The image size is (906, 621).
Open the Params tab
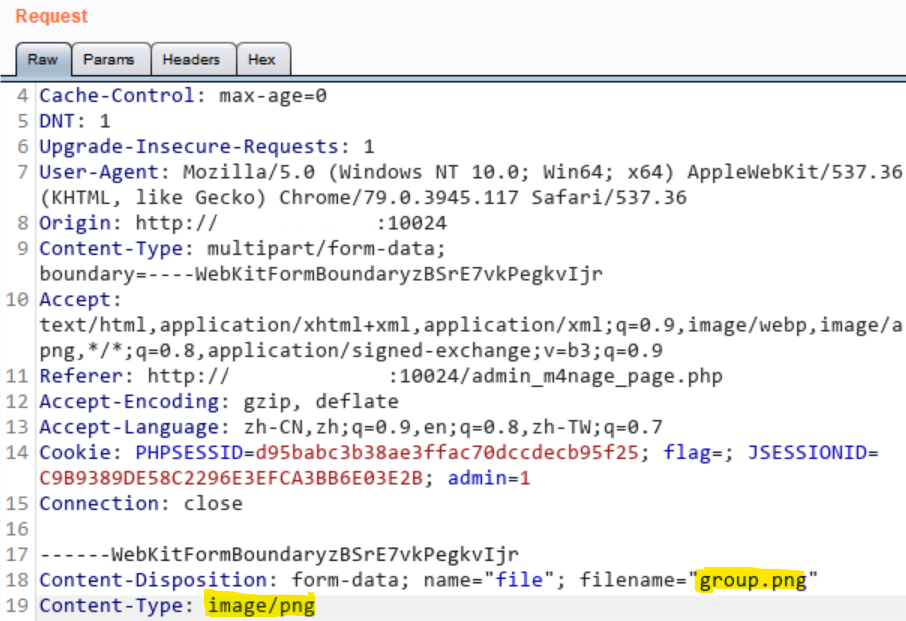[108, 60]
